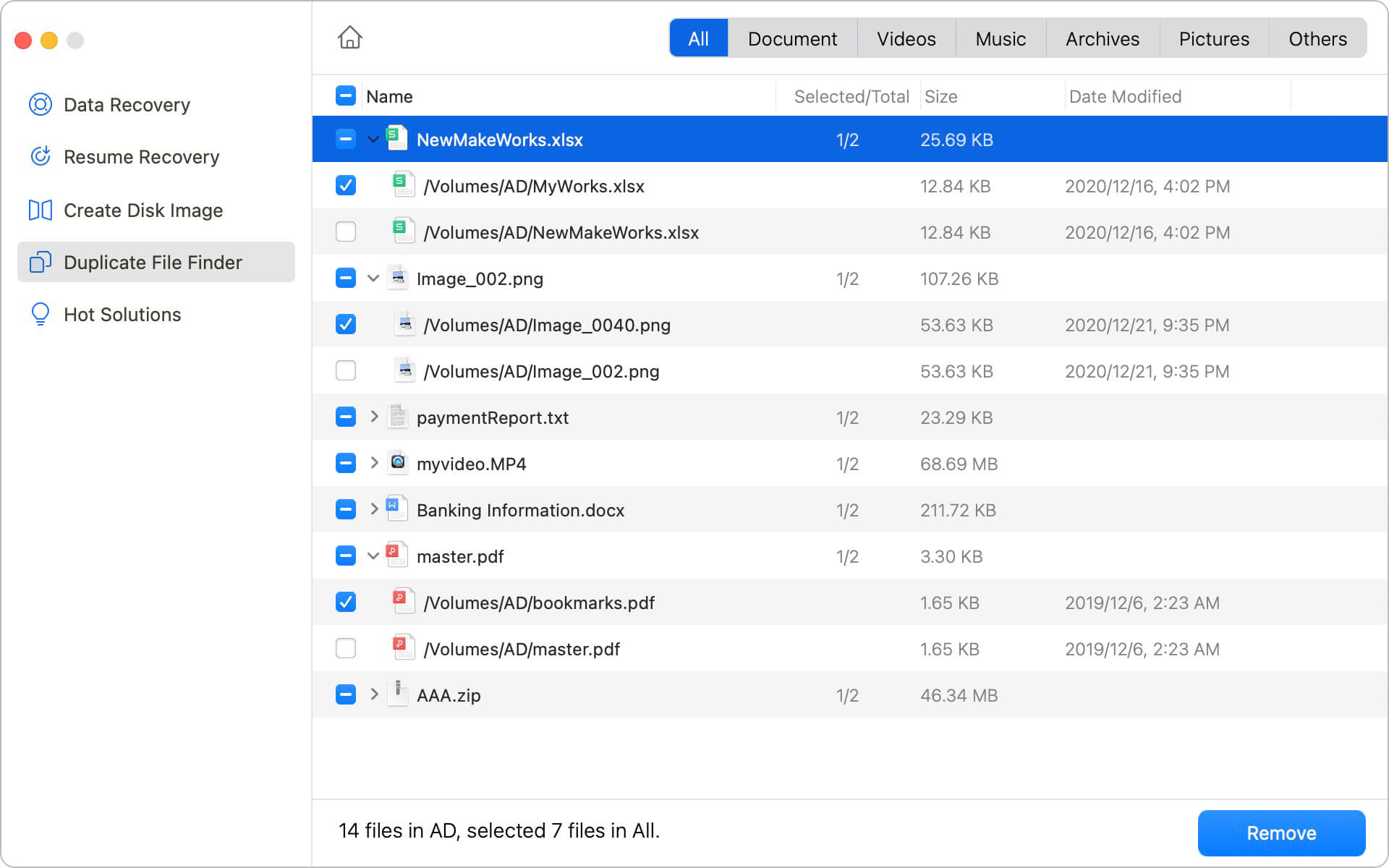Check the /Volumes/AD/Image_002.png checkbox
The height and width of the screenshot is (868, 1389).
coord(346,371)
